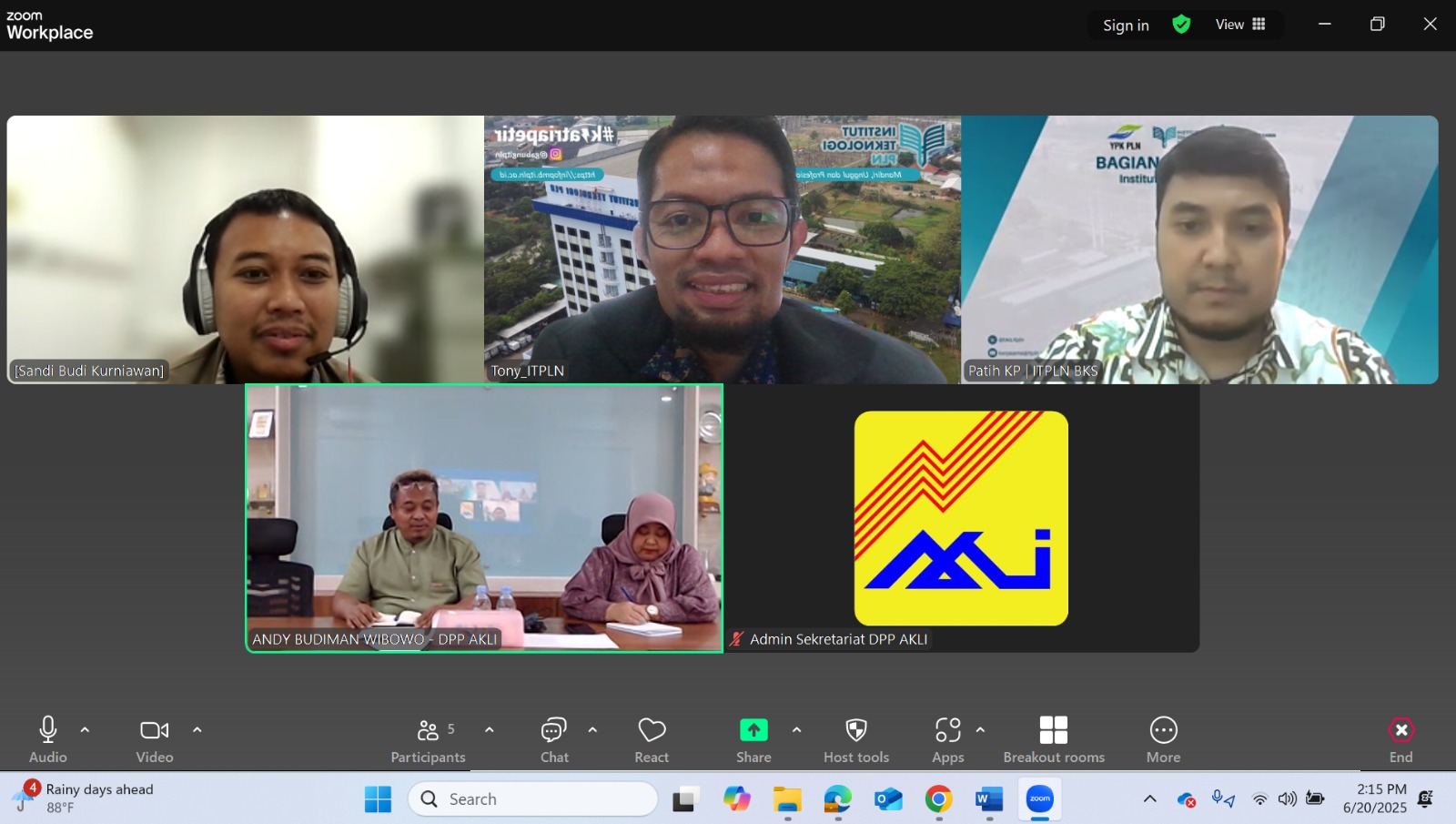Open the green encryption shield info
The height and width of the screenshot is (824, 1456).
(x=1181, y=25)
